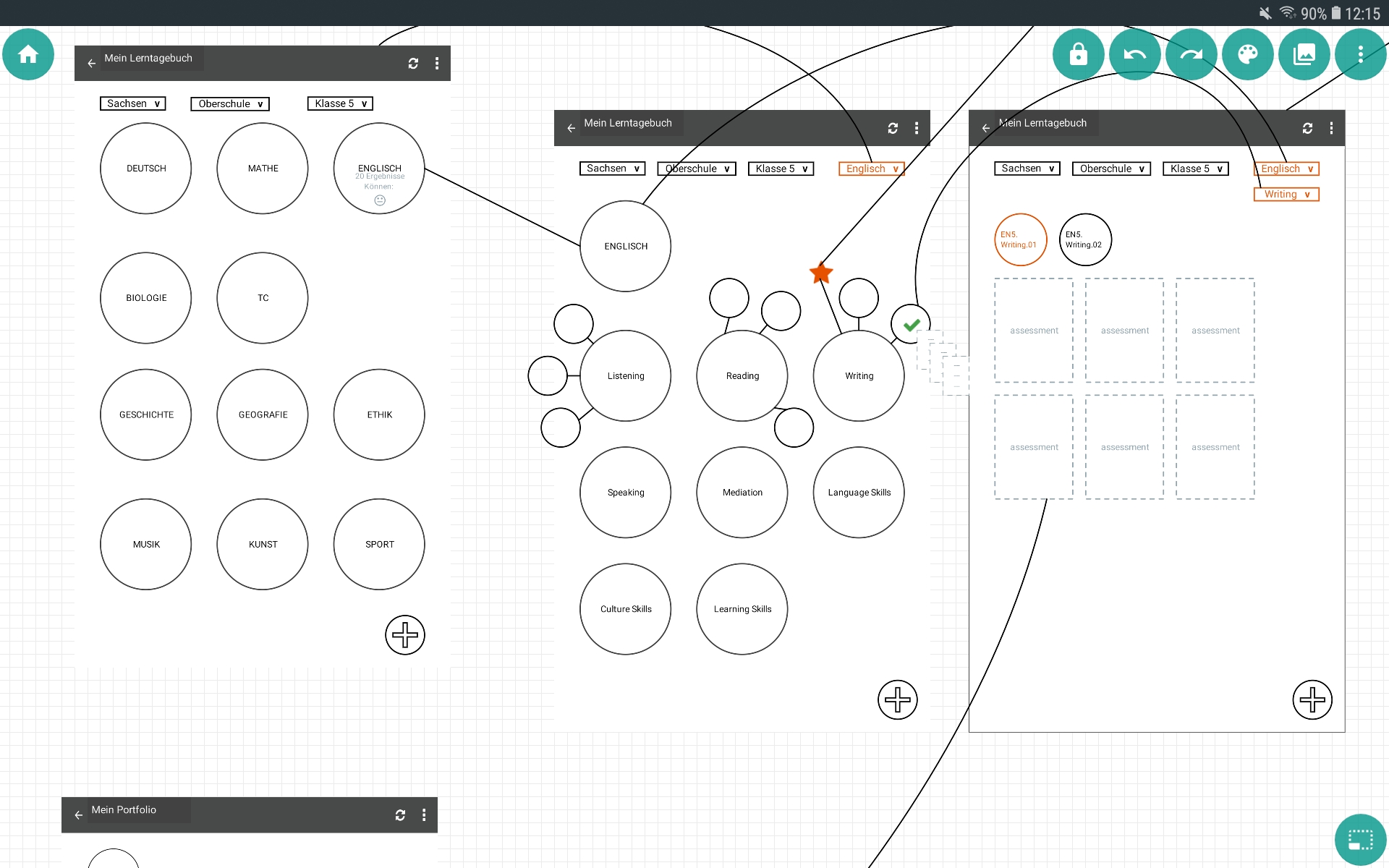Click plus button in right Lerntagebuch panel

[x=1312, y=699]
